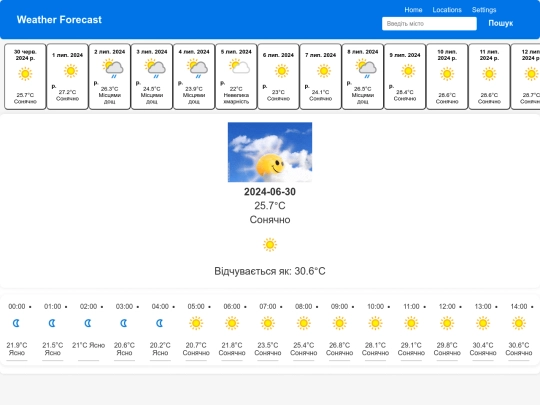Select the 4 лип. 2024 rain cloud icon
540x405 pixels.
[197, 68]
